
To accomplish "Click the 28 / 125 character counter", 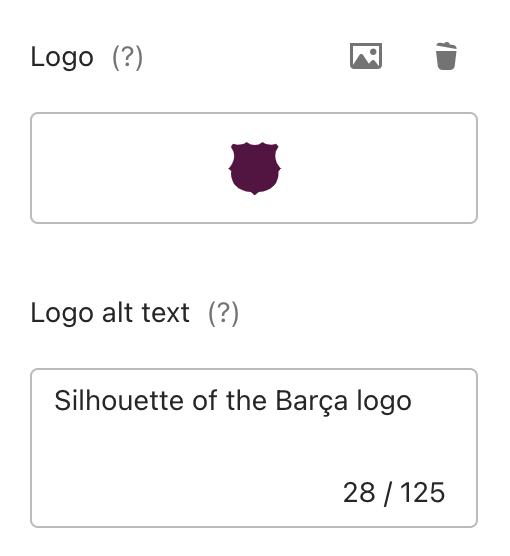I will coord(394,493).
